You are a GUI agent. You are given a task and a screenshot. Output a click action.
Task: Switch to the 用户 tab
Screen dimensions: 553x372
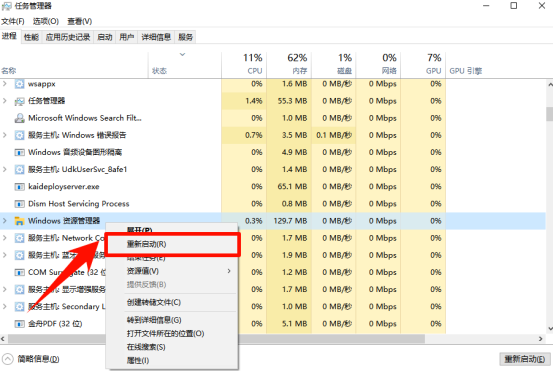(127, 37)
